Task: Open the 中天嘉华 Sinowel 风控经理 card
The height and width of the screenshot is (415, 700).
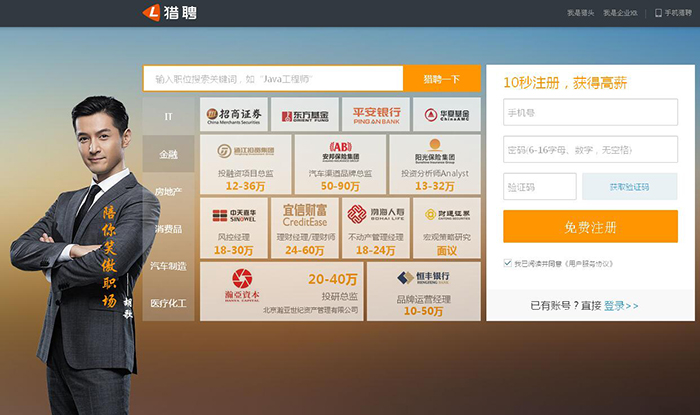Action: 234,228
